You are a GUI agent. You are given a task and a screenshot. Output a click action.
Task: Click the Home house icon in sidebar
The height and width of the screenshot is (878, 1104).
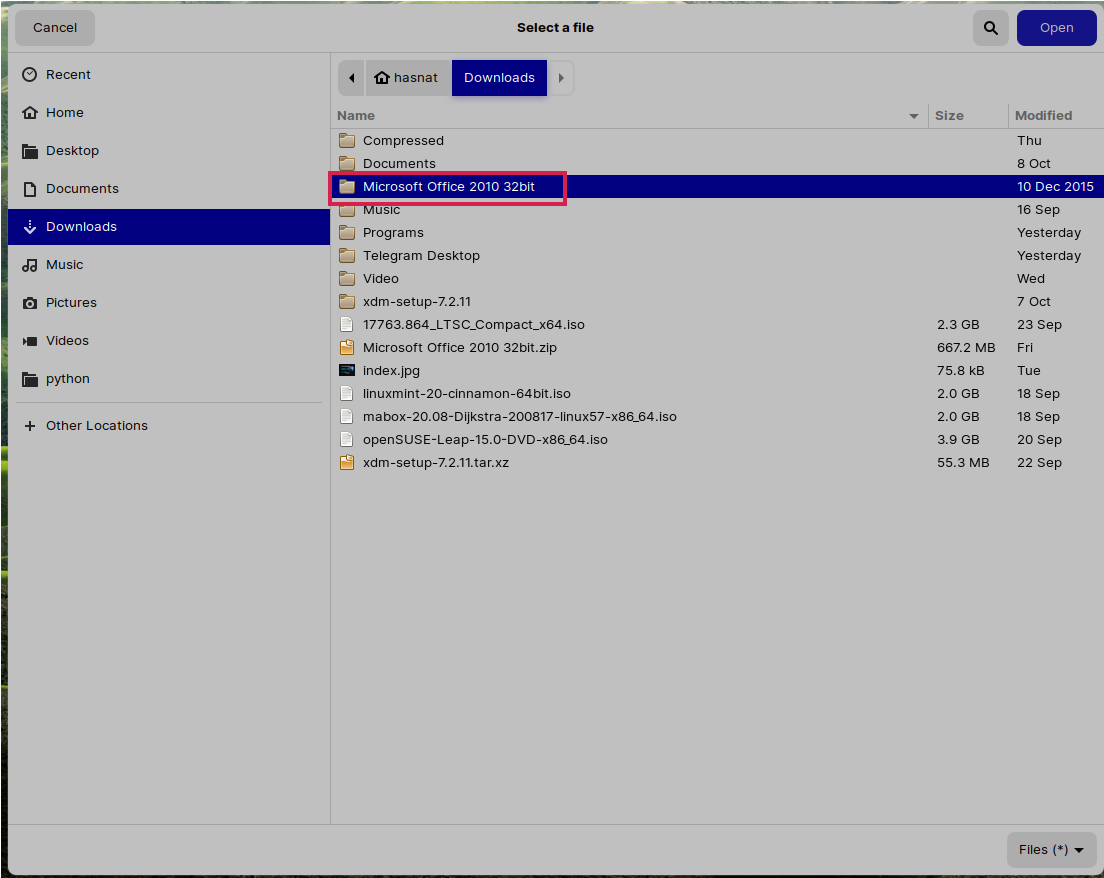click(30, 113)
